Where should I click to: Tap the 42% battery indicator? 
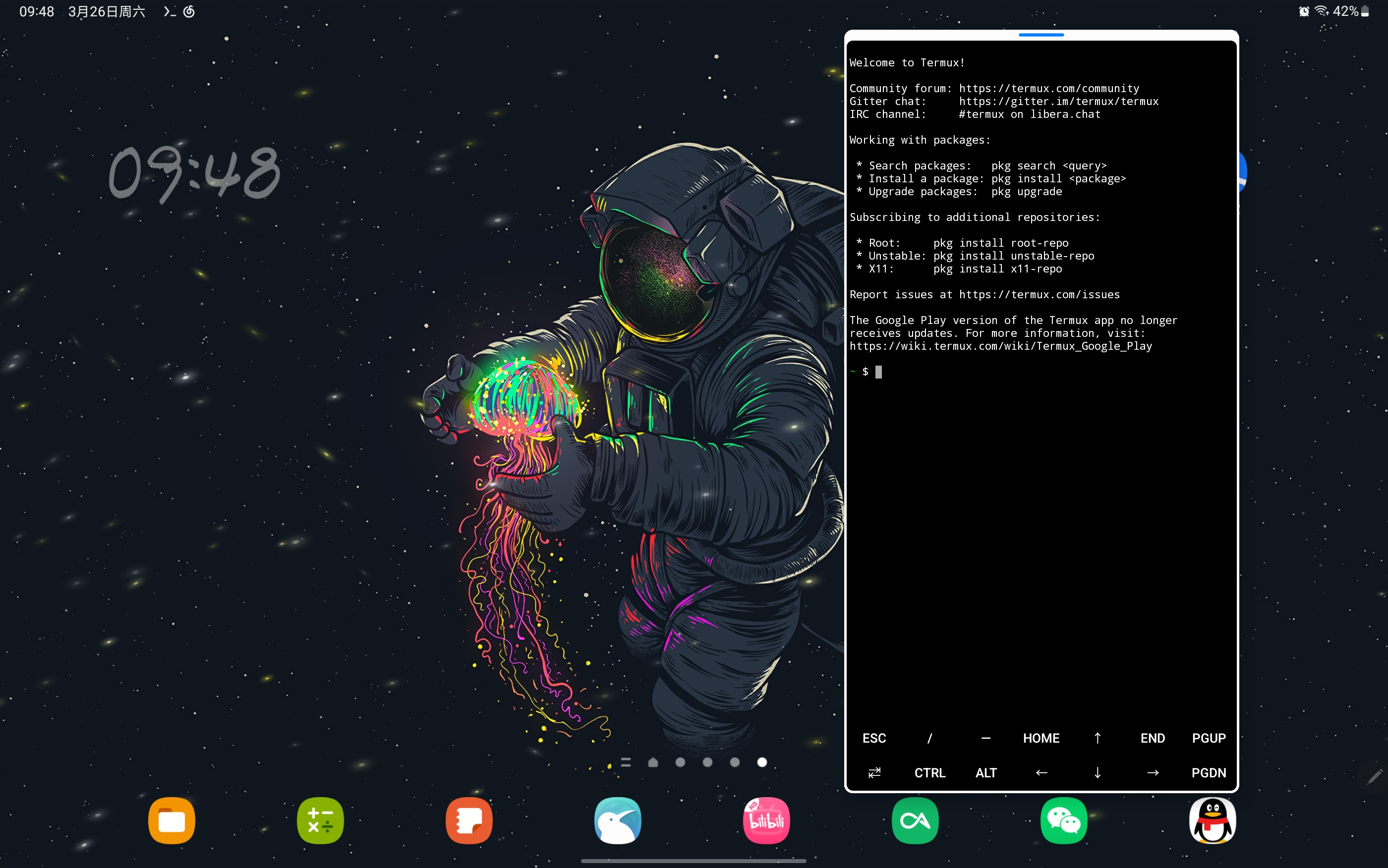1351,11
